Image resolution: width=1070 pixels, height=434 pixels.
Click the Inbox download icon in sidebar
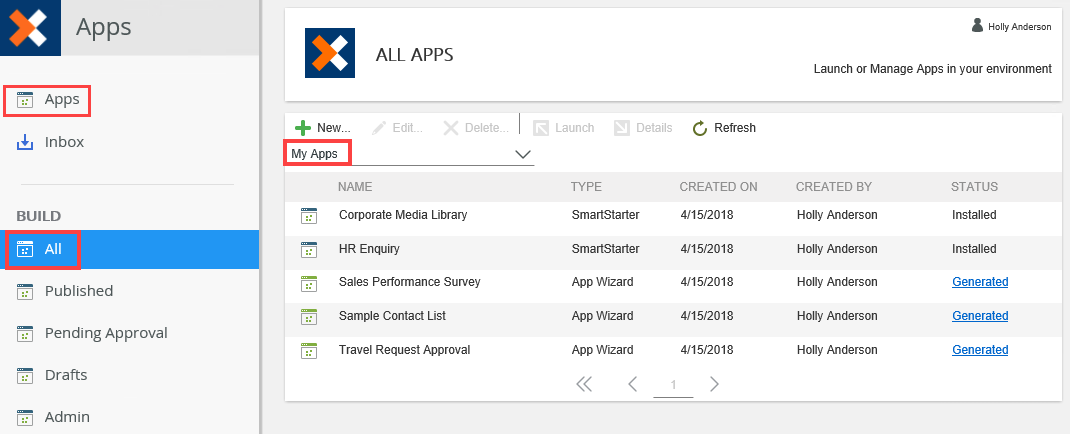click(26, 143)
